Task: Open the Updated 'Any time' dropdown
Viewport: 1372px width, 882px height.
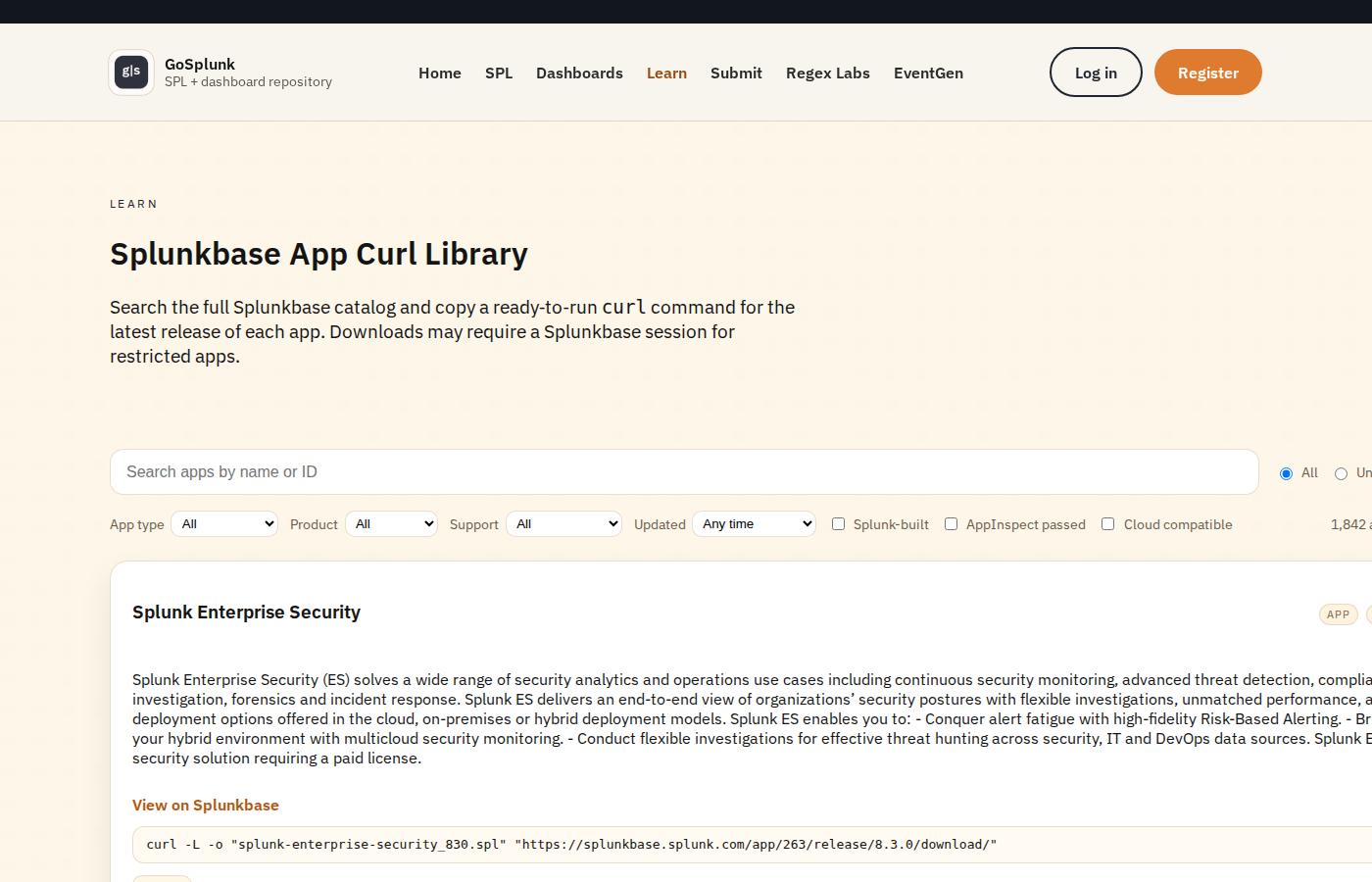Action: click(x=754, y=523)
